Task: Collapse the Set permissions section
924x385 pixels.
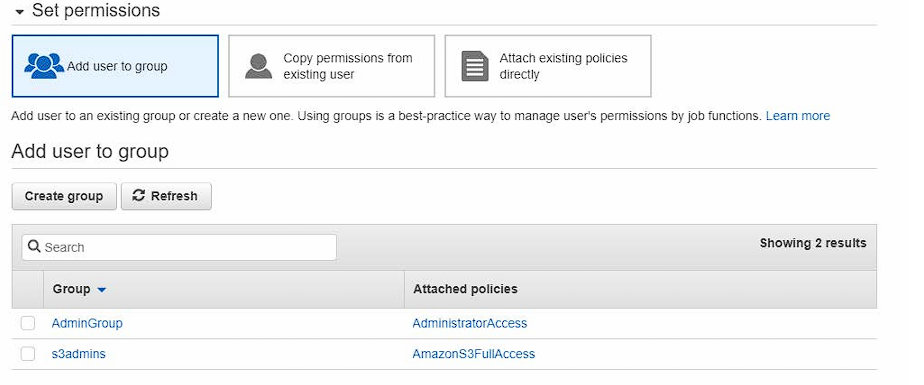Action: click(19, 12)
